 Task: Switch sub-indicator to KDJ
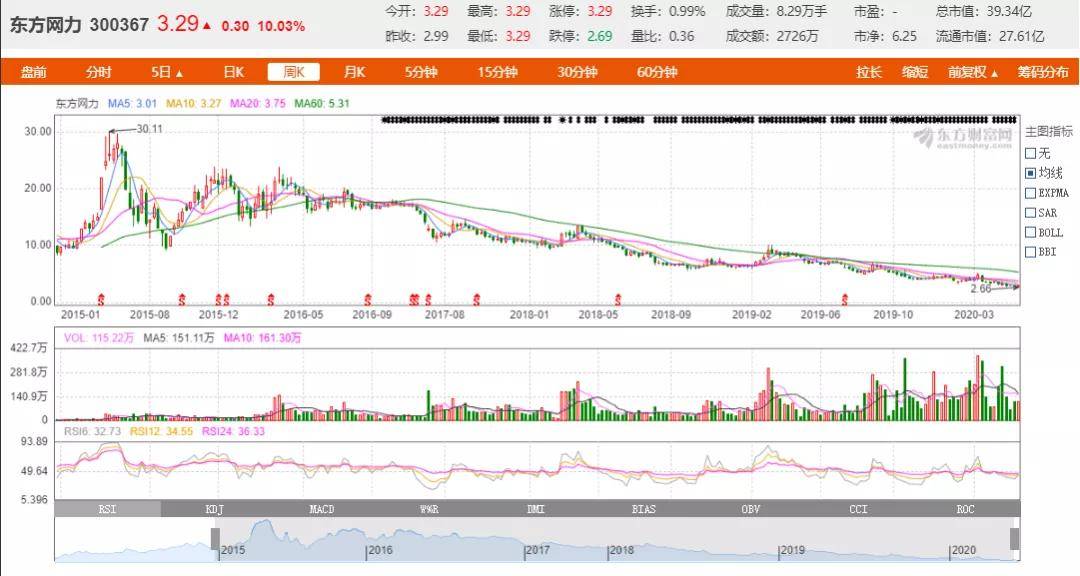point(215,509)
